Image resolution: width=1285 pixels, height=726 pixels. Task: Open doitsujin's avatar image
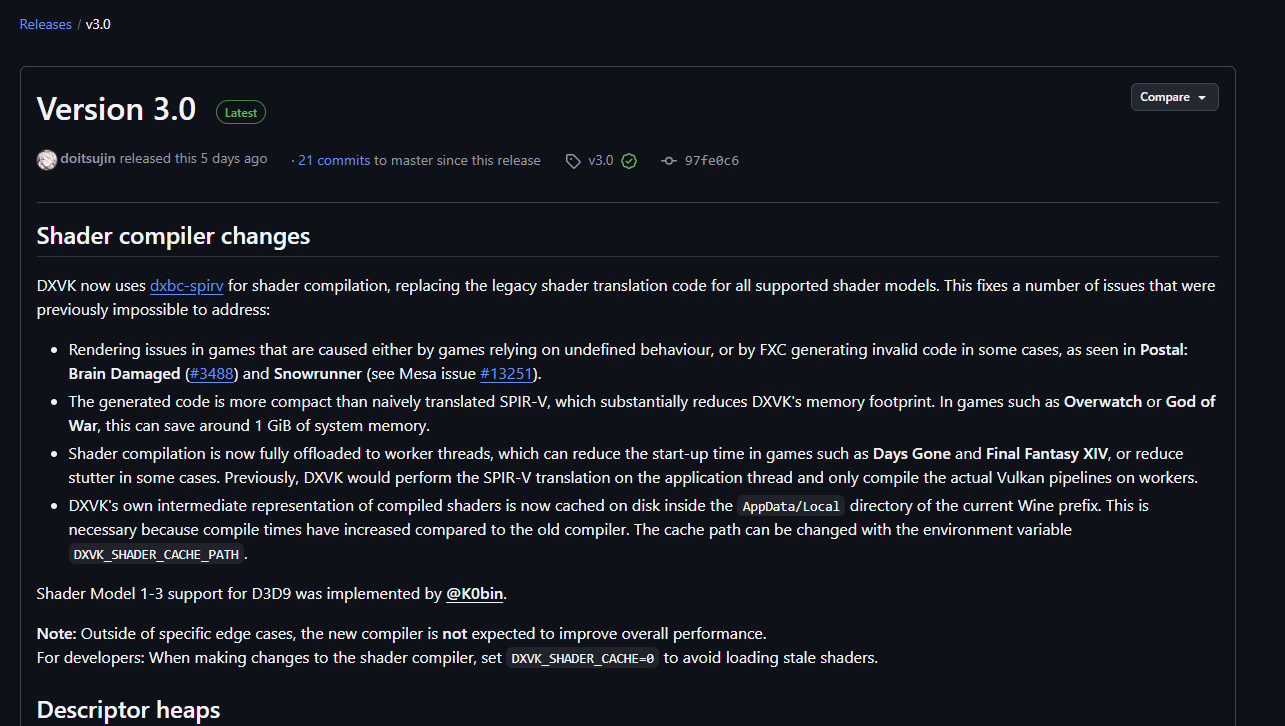click(x=47, y=160)
